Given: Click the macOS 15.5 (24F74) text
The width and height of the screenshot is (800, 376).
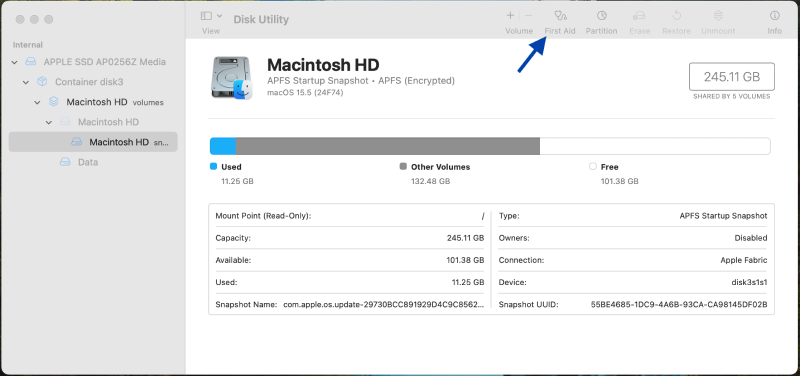Looking at the screenshot, I should (x=305, y=93).
